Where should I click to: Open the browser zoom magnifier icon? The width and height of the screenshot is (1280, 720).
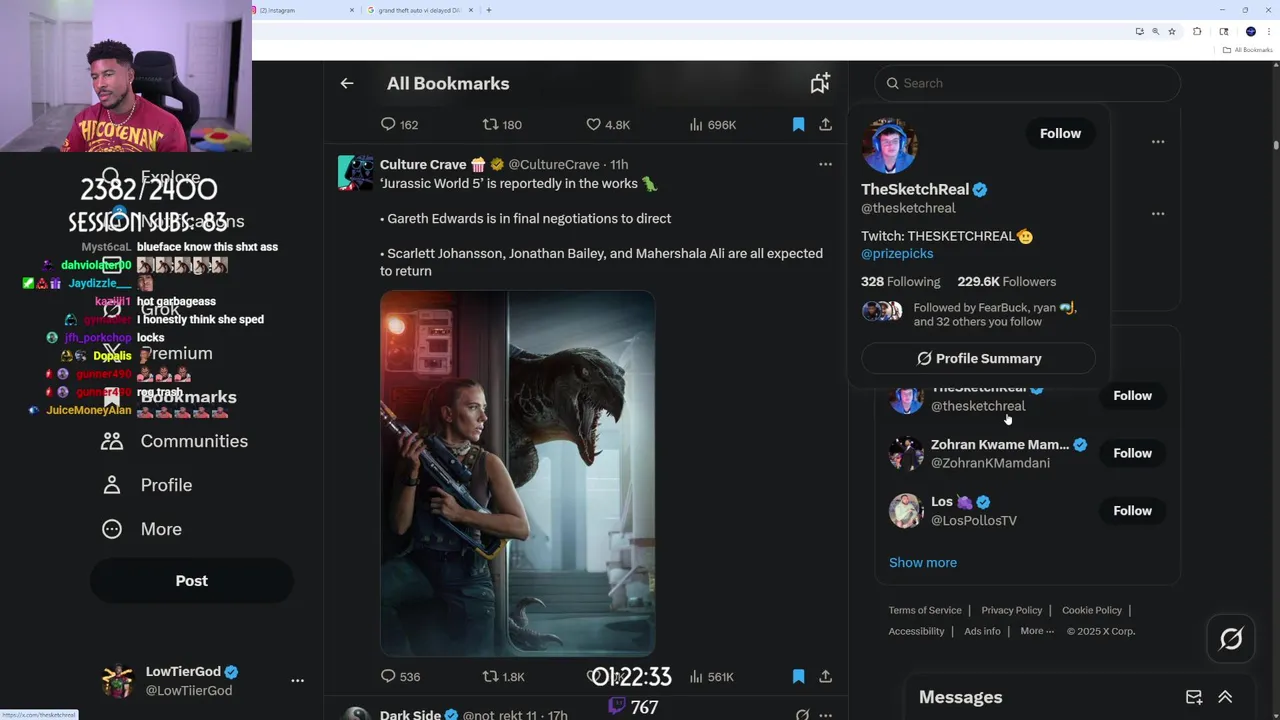click(x=1155, y=31)
